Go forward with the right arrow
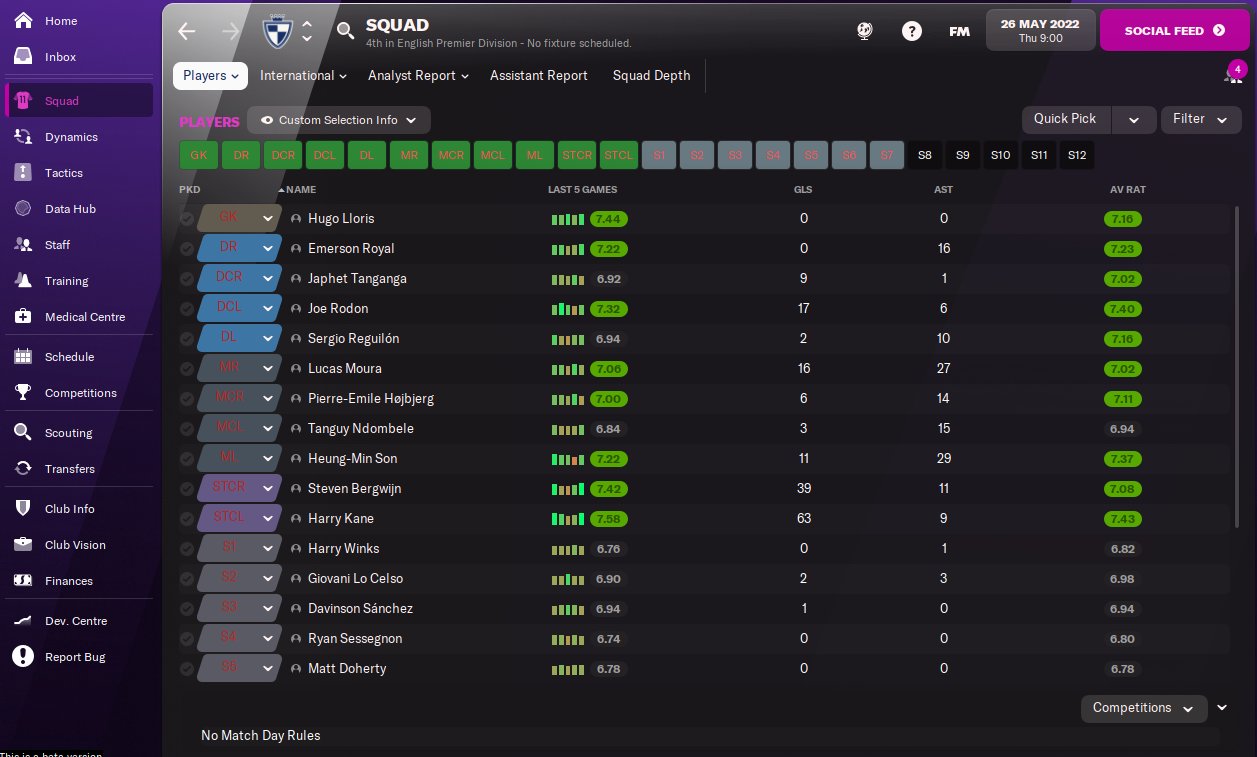 pyautogui.click(x=230, y=31)
